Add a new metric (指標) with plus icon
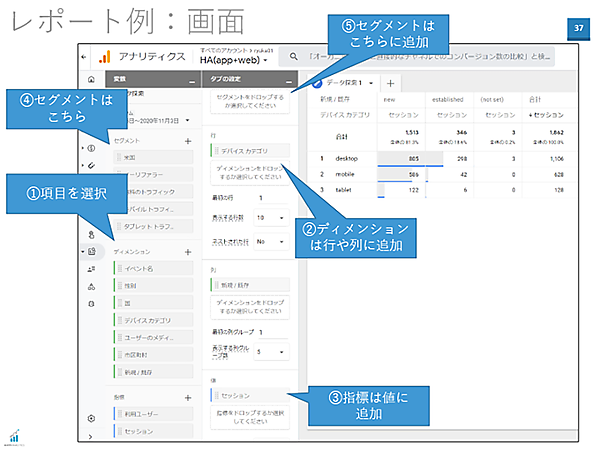 pyautogui.click(x=188, y=397)
